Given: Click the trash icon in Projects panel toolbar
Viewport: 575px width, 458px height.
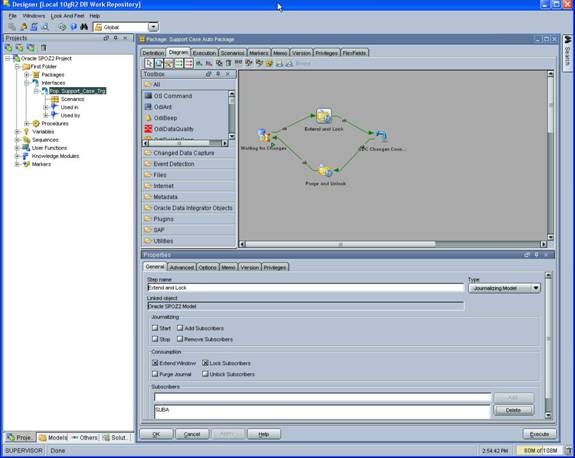Looking at the screenshot, I should [43, 47].
